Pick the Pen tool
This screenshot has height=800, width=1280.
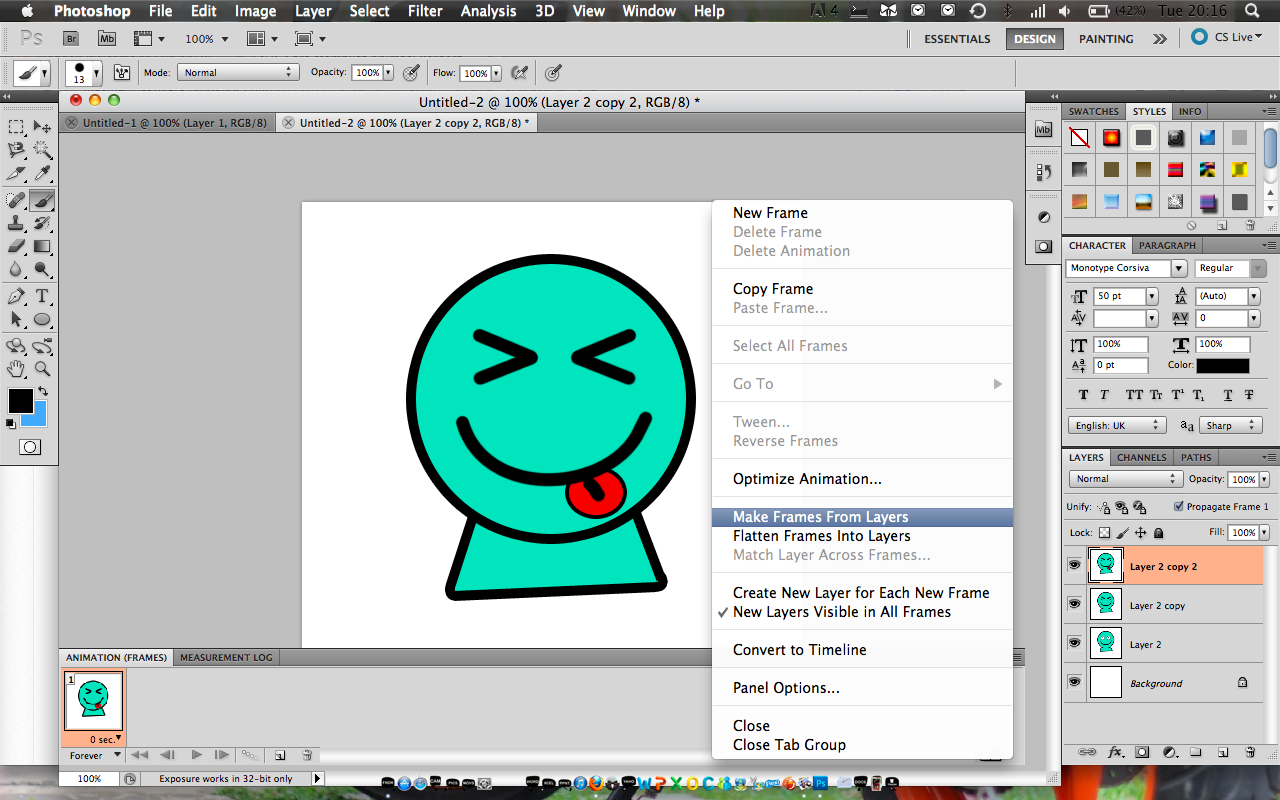pos(16,296)
